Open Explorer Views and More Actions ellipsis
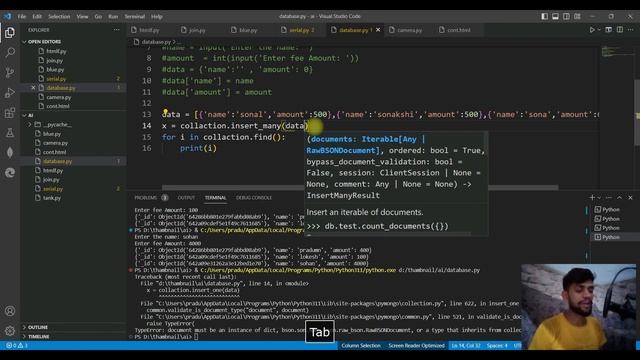Screen dimensions: 640x360 coord(117,30)
